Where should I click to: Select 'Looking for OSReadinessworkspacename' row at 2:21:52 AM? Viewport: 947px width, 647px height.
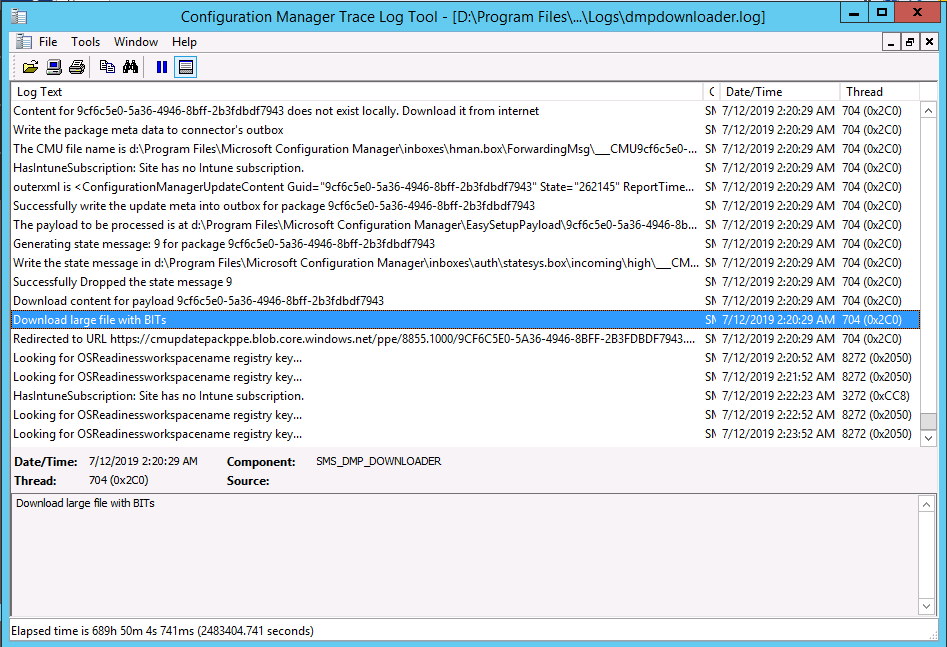pos(465,377)
